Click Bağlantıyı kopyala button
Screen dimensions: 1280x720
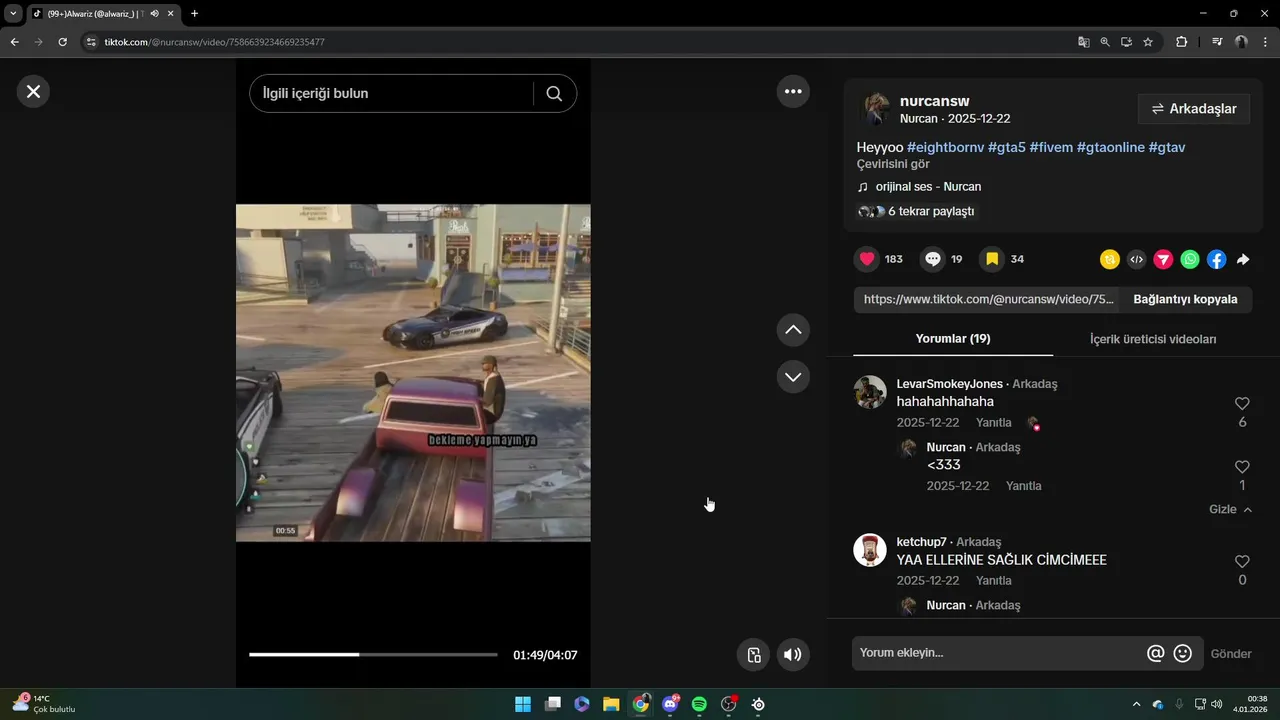1185,299
